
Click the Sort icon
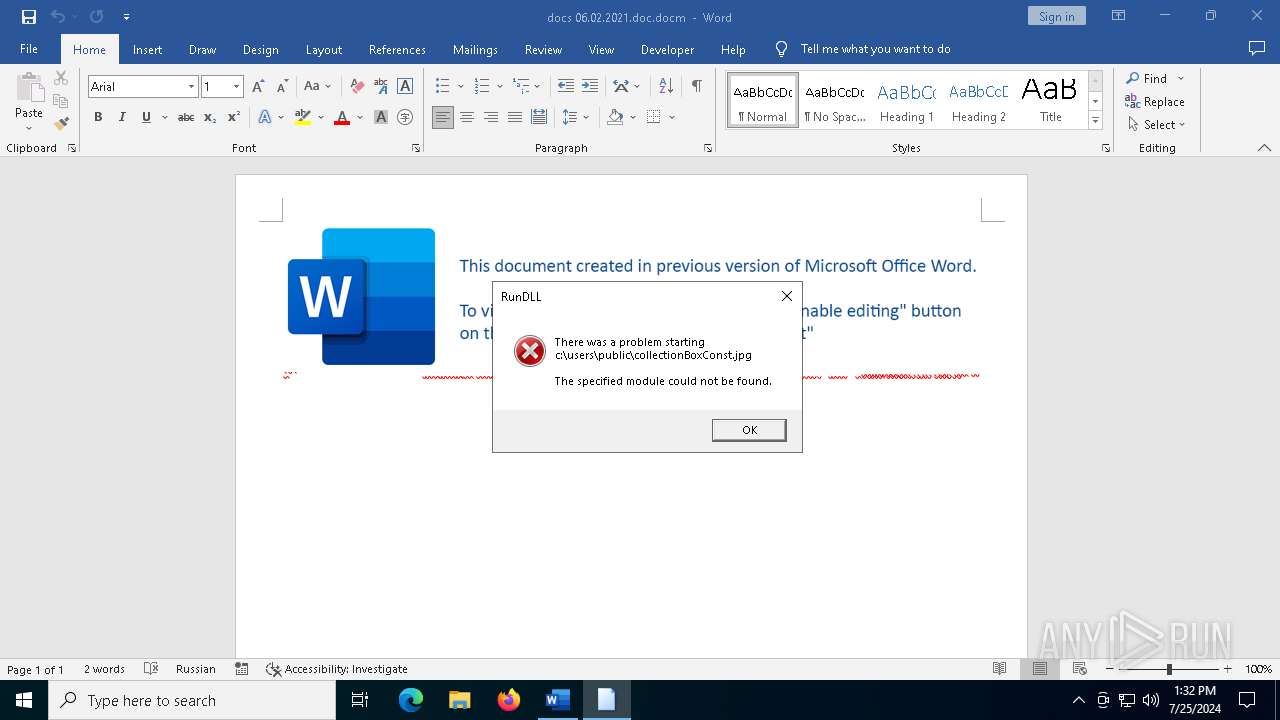(666, 86)
